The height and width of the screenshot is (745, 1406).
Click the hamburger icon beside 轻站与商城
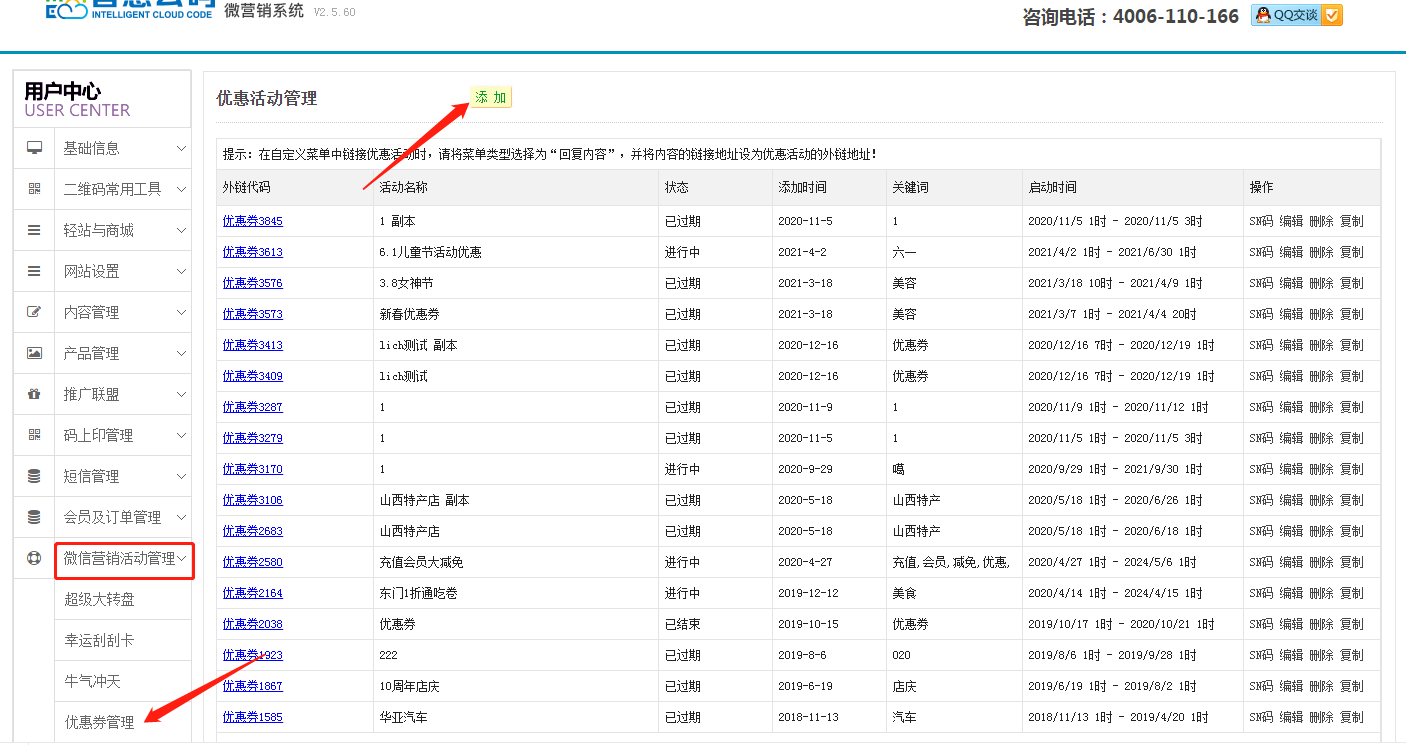35,230
